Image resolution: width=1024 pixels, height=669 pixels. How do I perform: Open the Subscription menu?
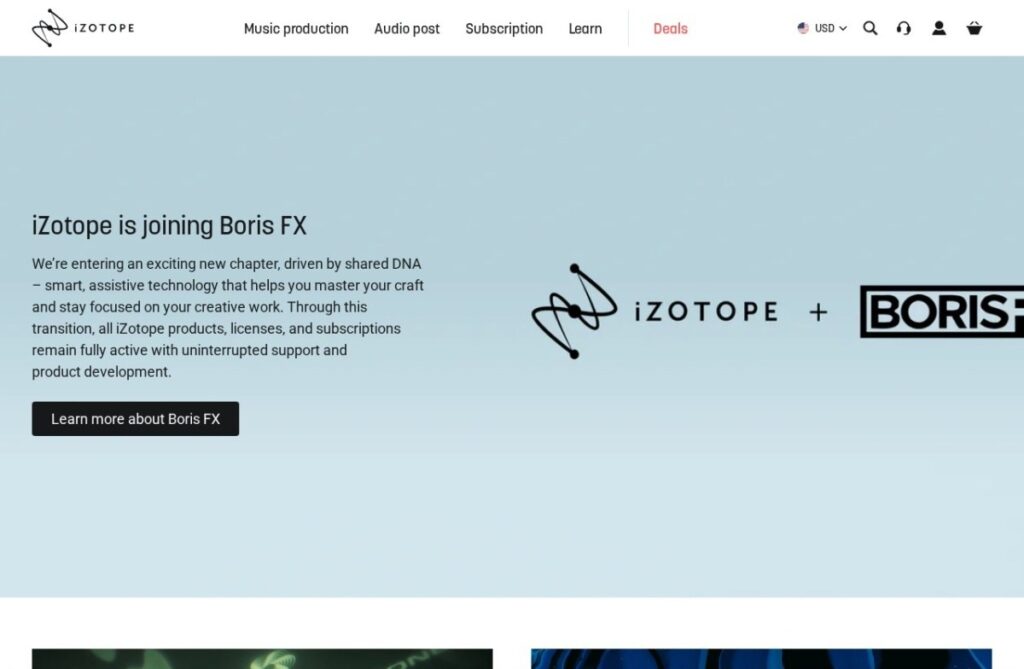pos(504,29)
